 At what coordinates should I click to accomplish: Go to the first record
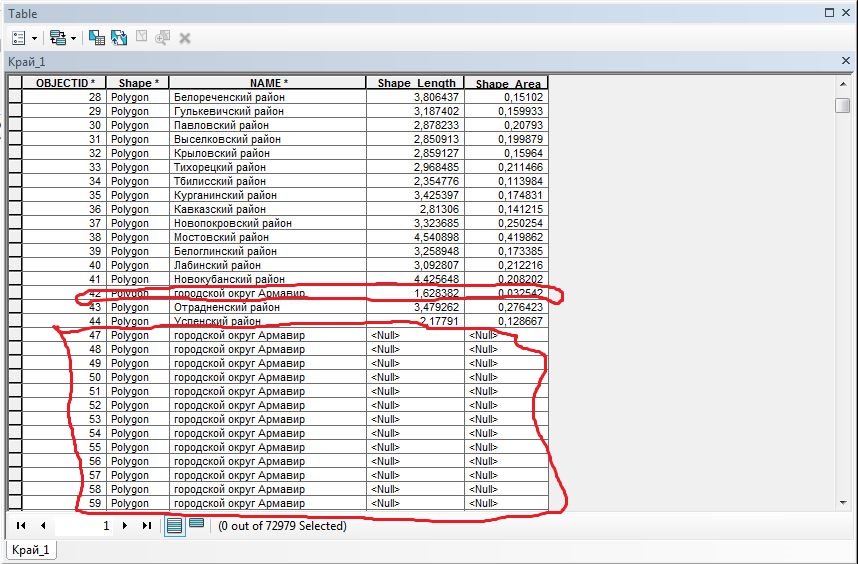(x=21, y=525)
